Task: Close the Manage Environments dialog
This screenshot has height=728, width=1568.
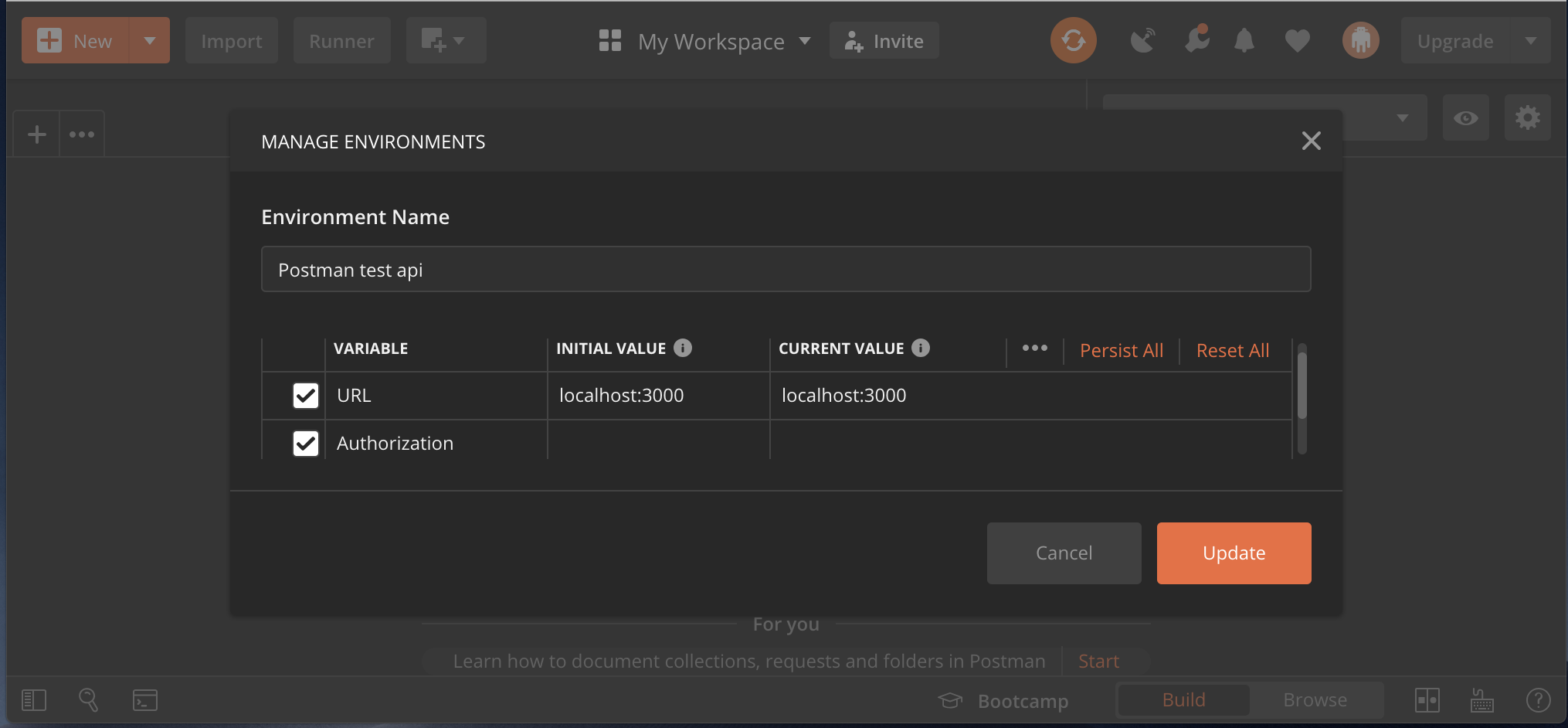Action: coord(1312,141)
